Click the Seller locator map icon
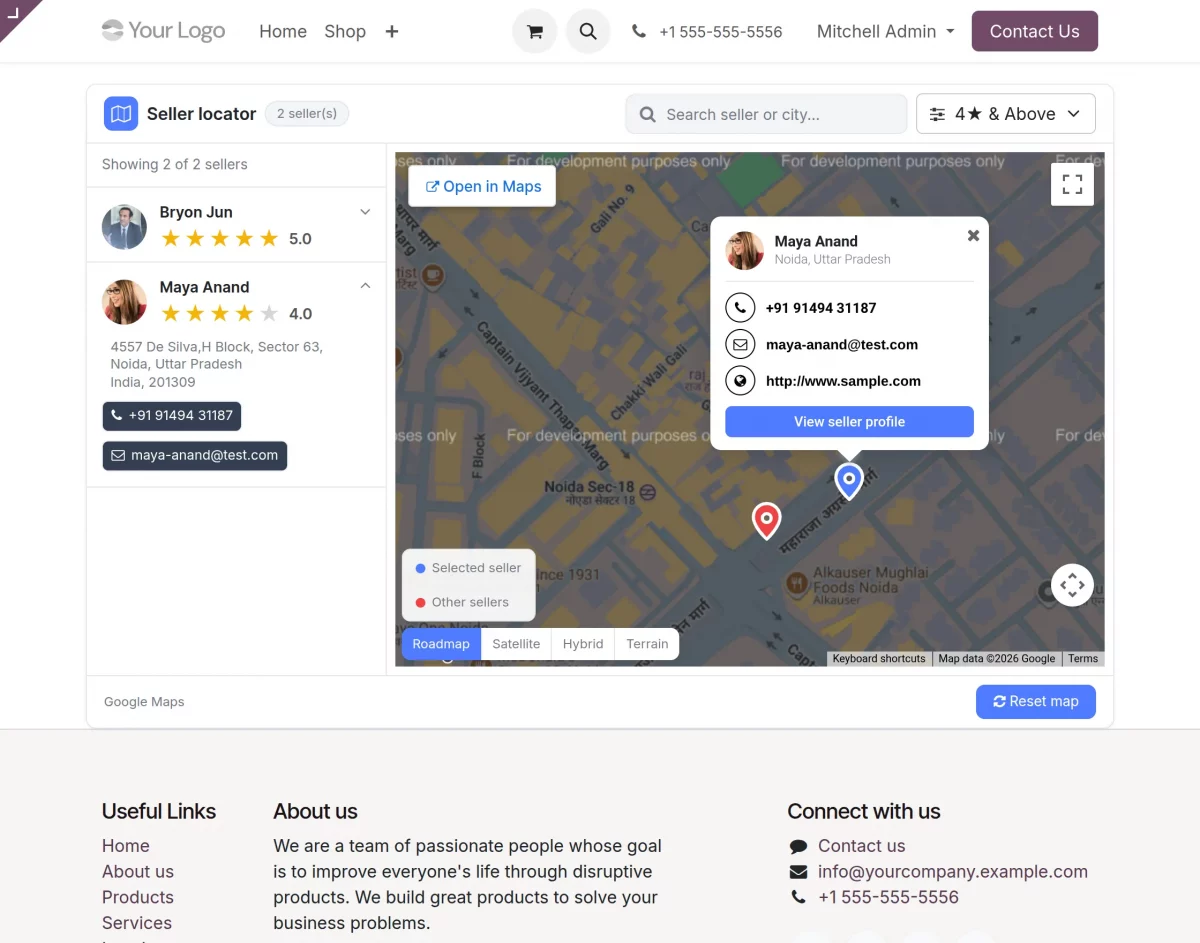1200x943 pixels. point(121,114)
